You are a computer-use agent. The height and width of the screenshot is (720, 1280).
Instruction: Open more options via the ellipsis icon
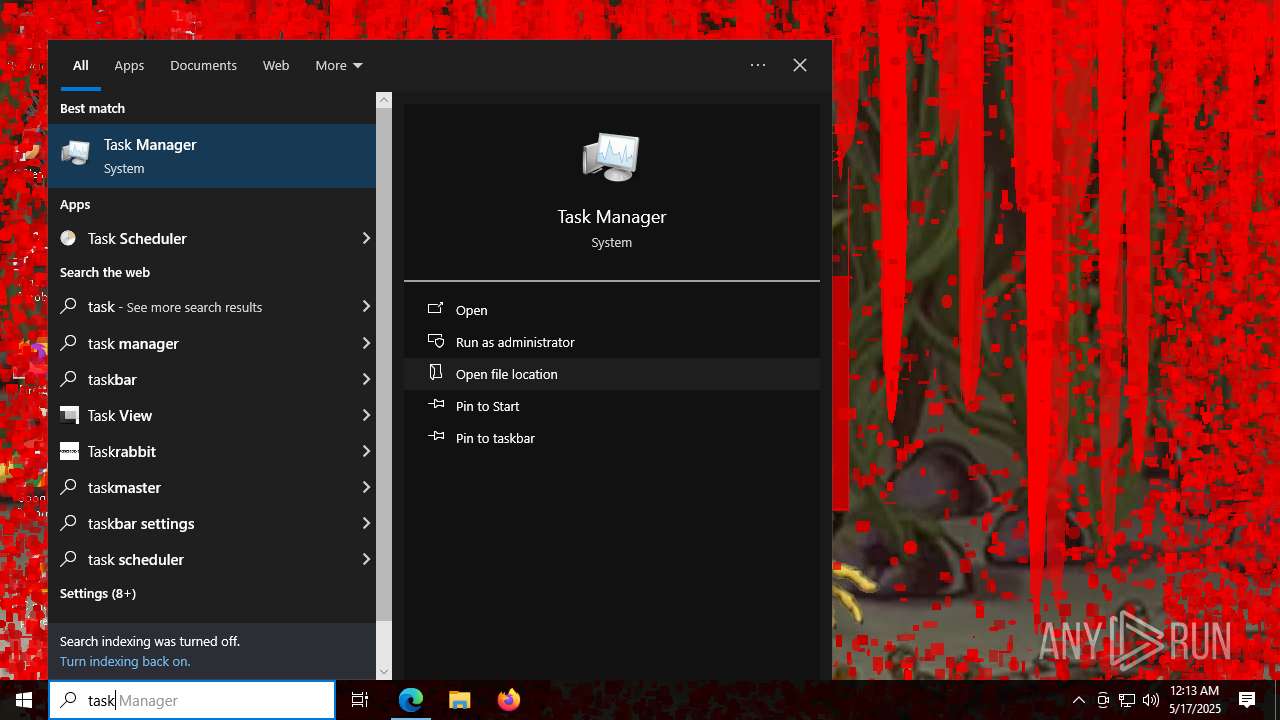tap(758, 65)
